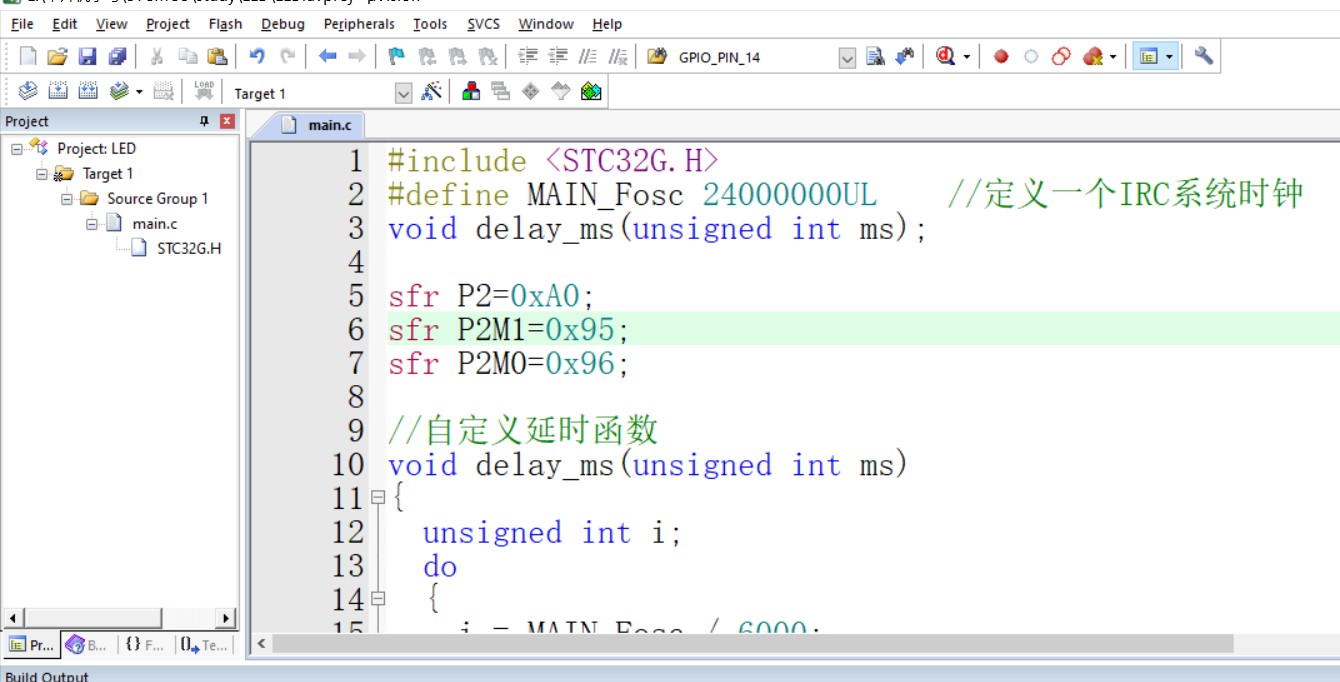Go to the previous bookmark
The image size is (1340, 682).
coord(427,57)
